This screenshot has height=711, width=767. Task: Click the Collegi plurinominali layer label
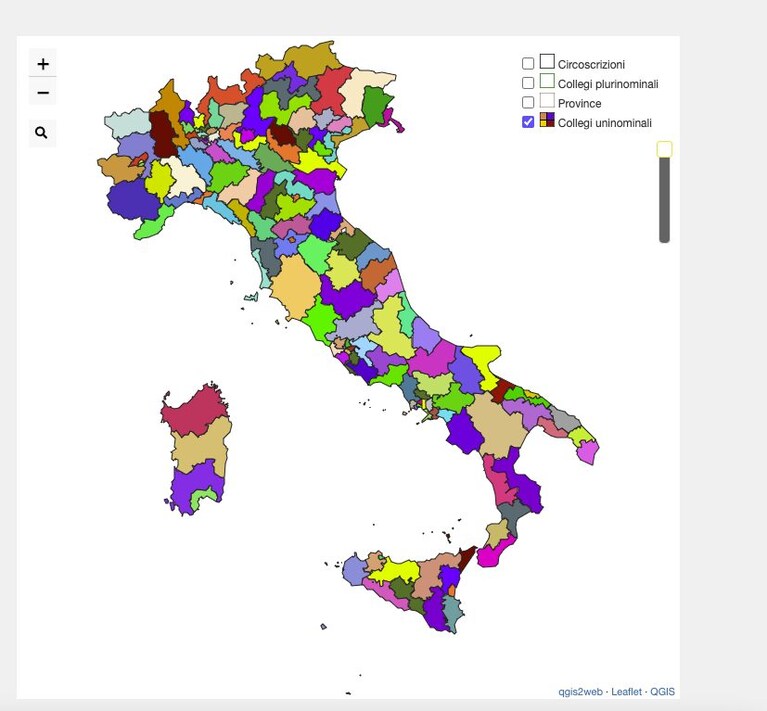(x=608, y=84)
